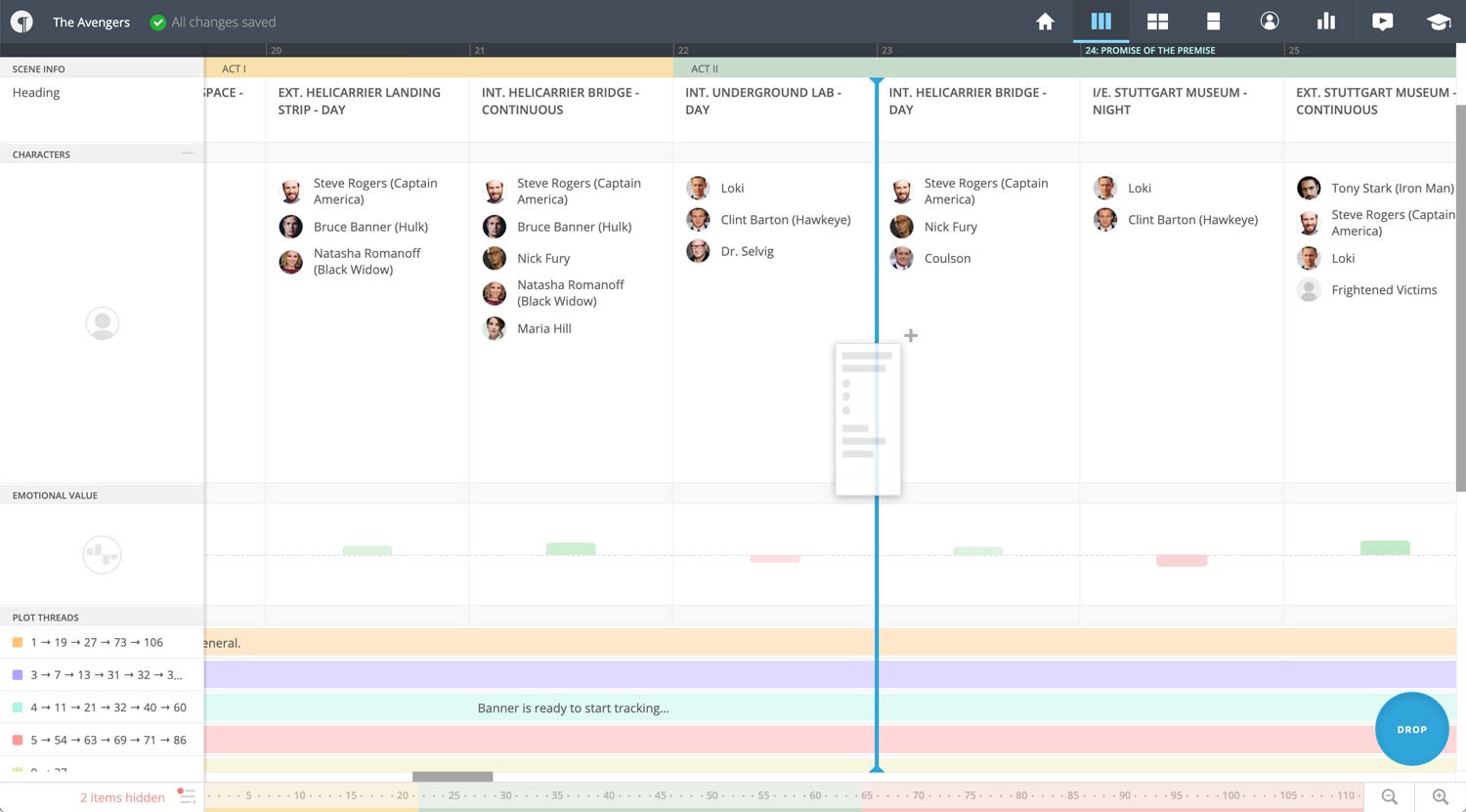Viewport: 1466px width, 812px height.
Task: Click the Clint Barton name in Stuttgart Museum Night
Action: tap(1192, 220)
